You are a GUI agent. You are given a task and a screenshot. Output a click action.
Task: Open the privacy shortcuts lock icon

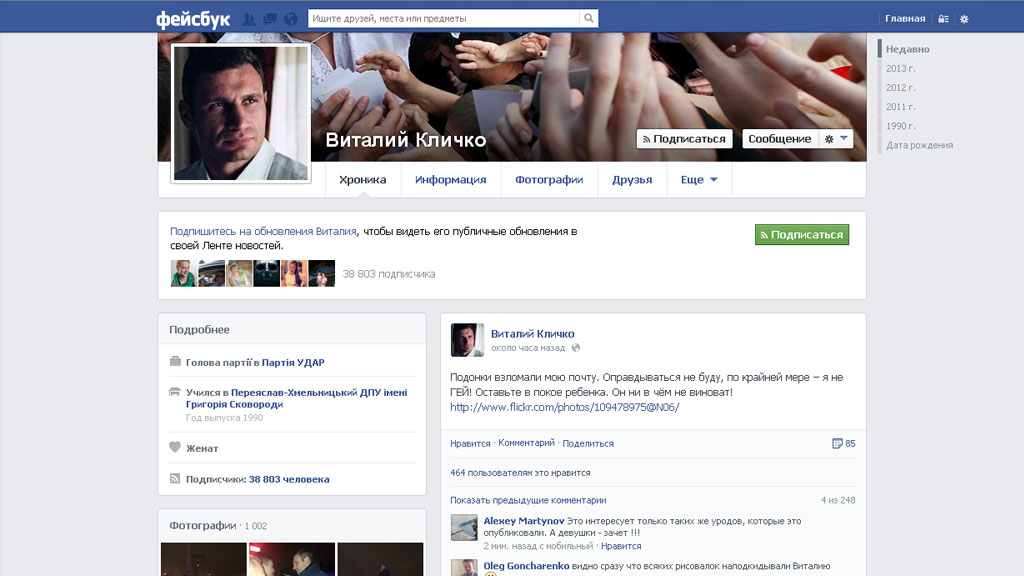[x=943, y=19]
